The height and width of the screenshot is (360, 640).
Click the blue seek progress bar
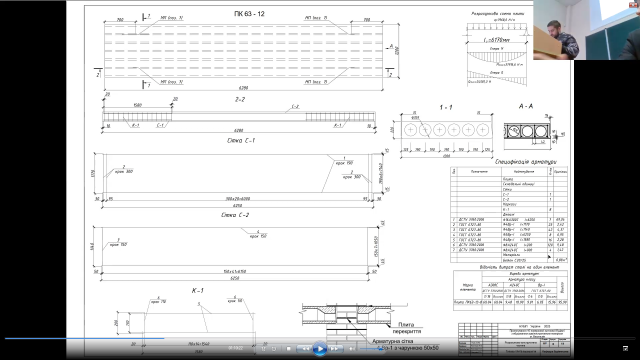pyautogui.click(x=84, y=338)
